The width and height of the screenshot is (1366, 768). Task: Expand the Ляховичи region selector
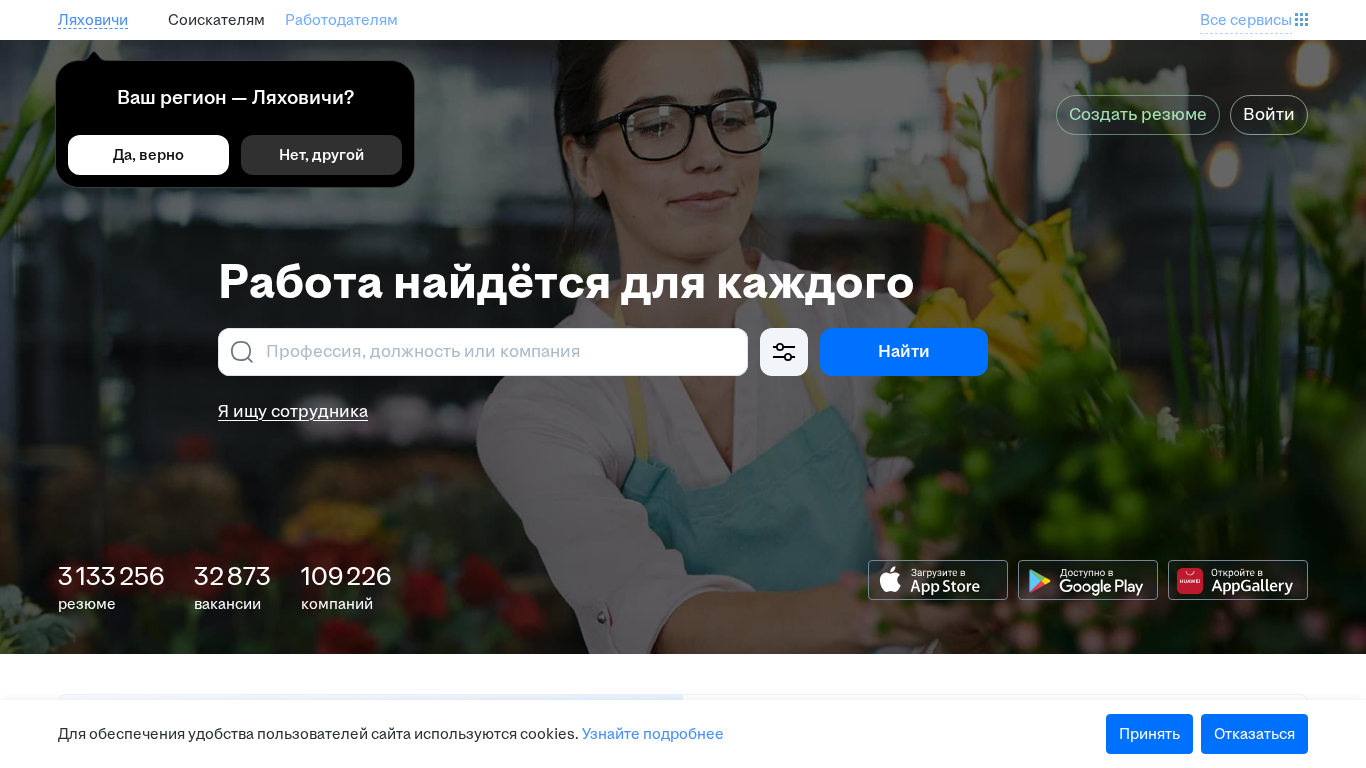93,20
